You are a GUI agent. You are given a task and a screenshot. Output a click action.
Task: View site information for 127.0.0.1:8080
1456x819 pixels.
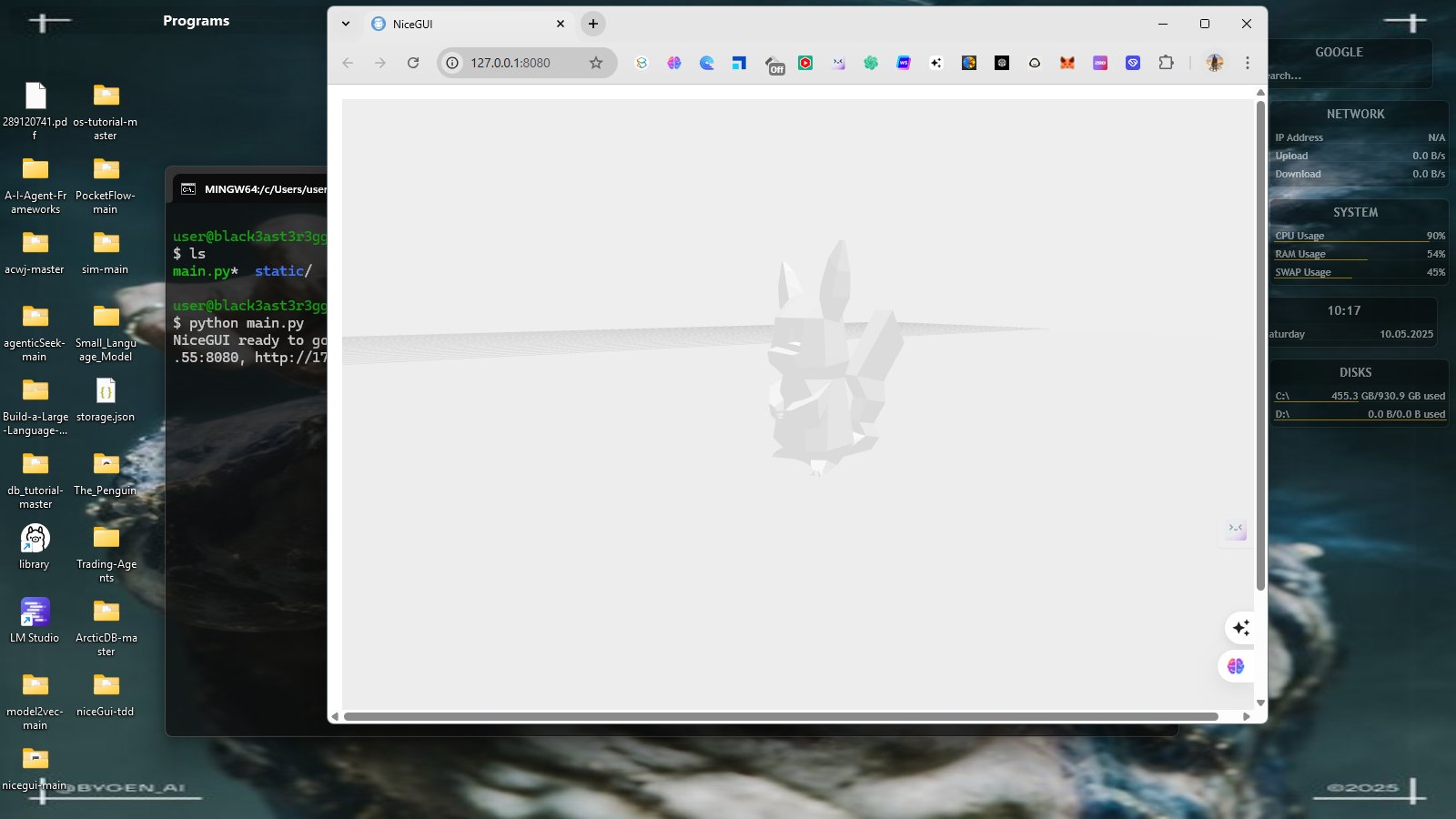click(x=452, y=63)
